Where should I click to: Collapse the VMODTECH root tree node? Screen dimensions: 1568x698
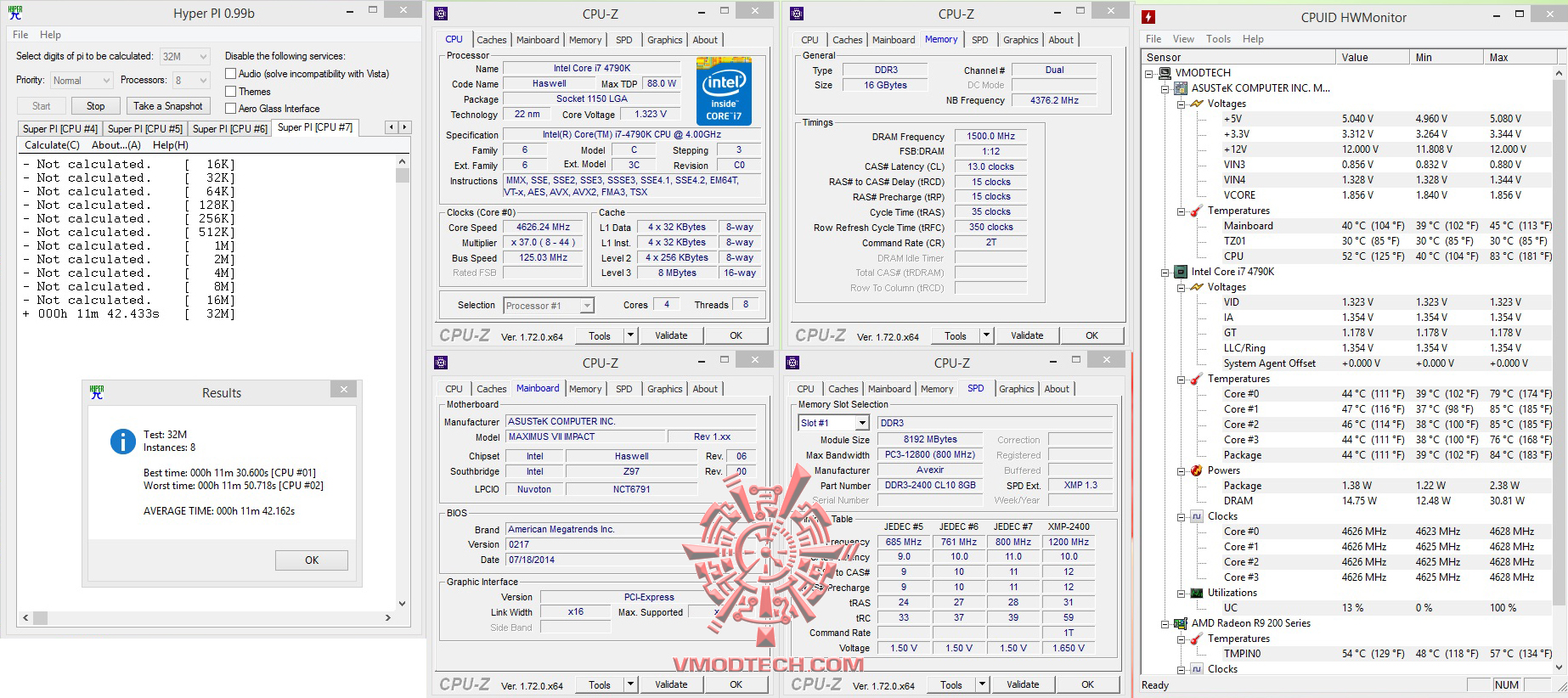click(x=1149, y=73)
